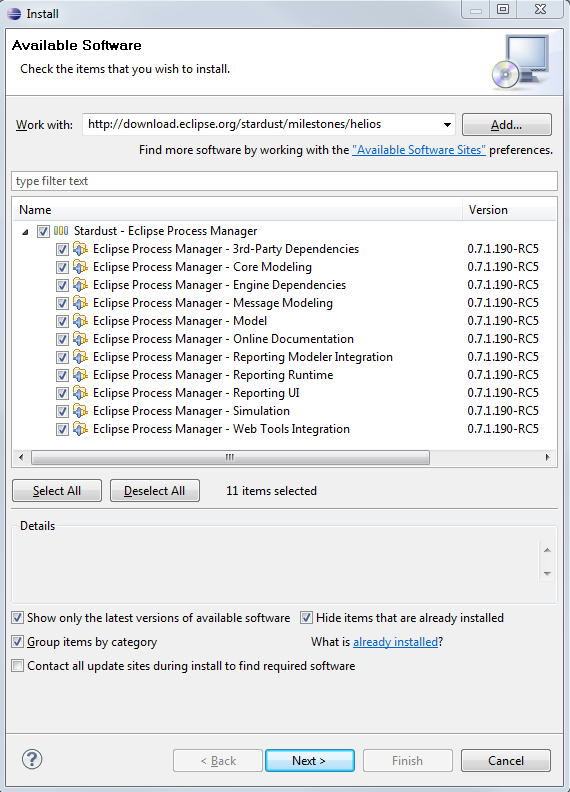The image size is (570, 792).
Task: Click the Online Documentation feature icon
Action: tap(80, 338)
